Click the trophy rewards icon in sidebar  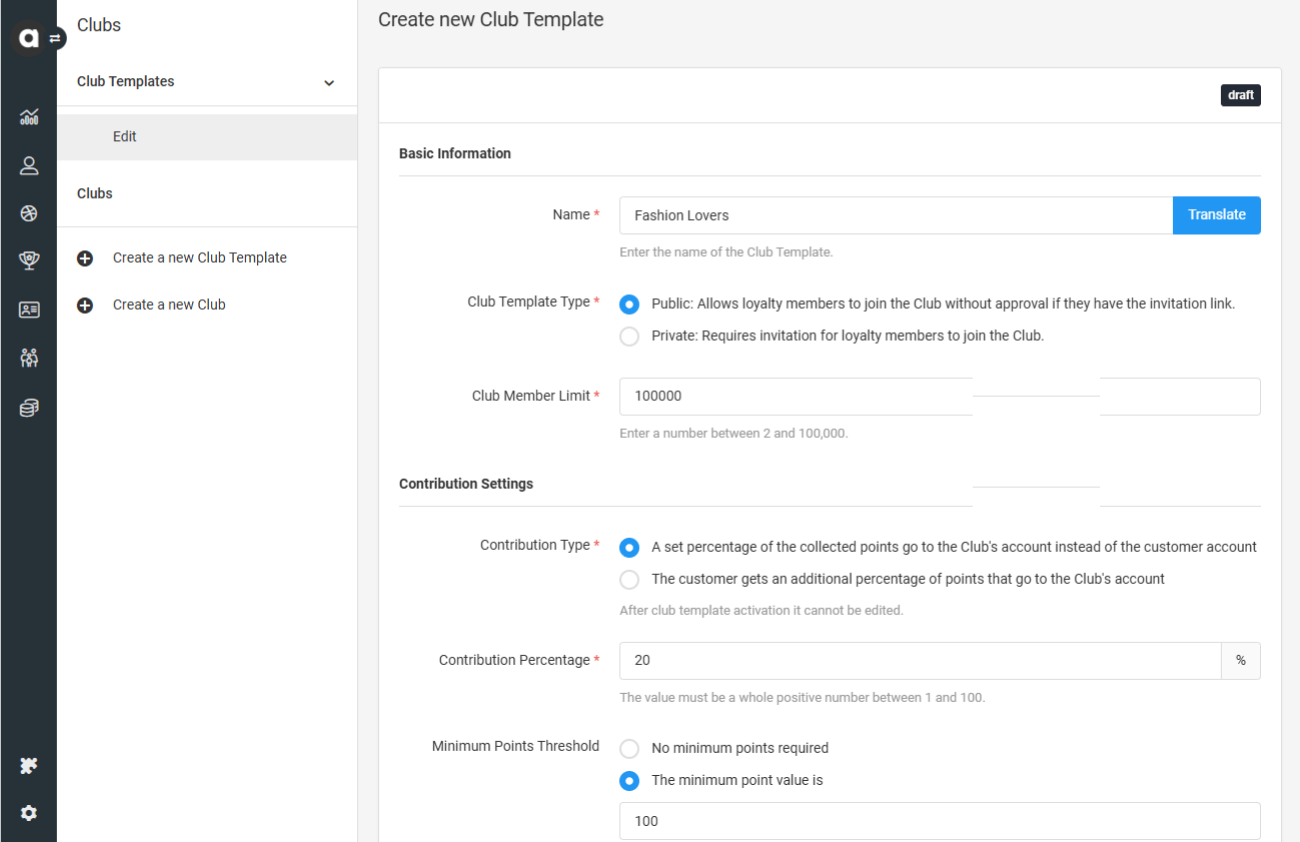[28, 261]
